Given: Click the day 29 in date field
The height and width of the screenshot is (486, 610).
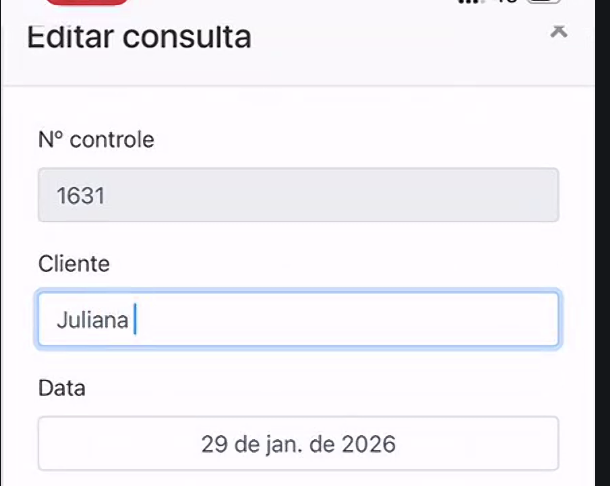Looking at the screenshot, I should tap(214, 443).
